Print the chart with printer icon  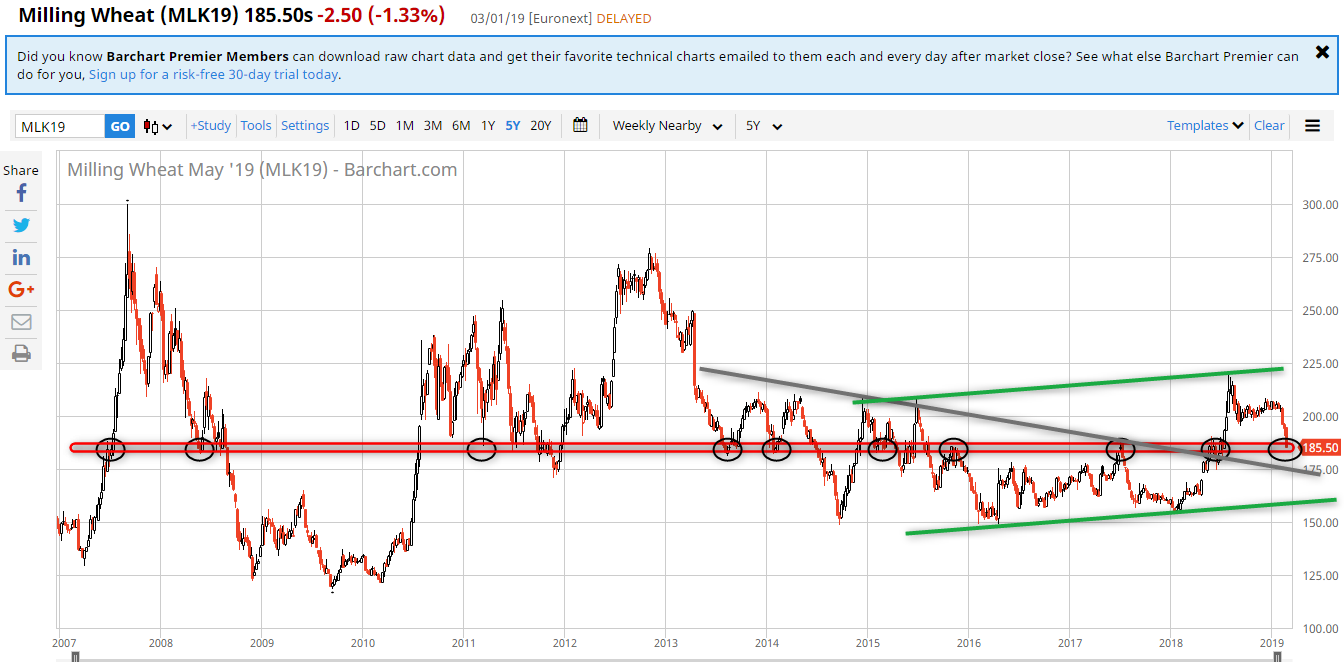point(21,353)
